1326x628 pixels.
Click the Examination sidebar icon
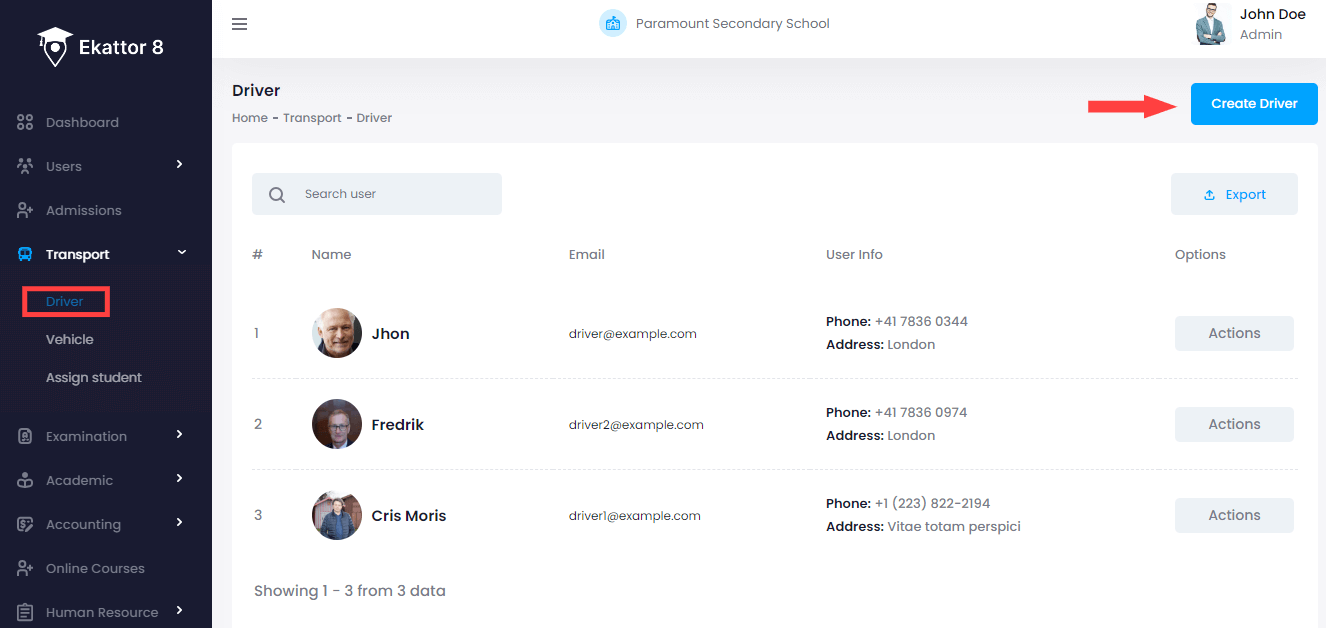[26, 436]
